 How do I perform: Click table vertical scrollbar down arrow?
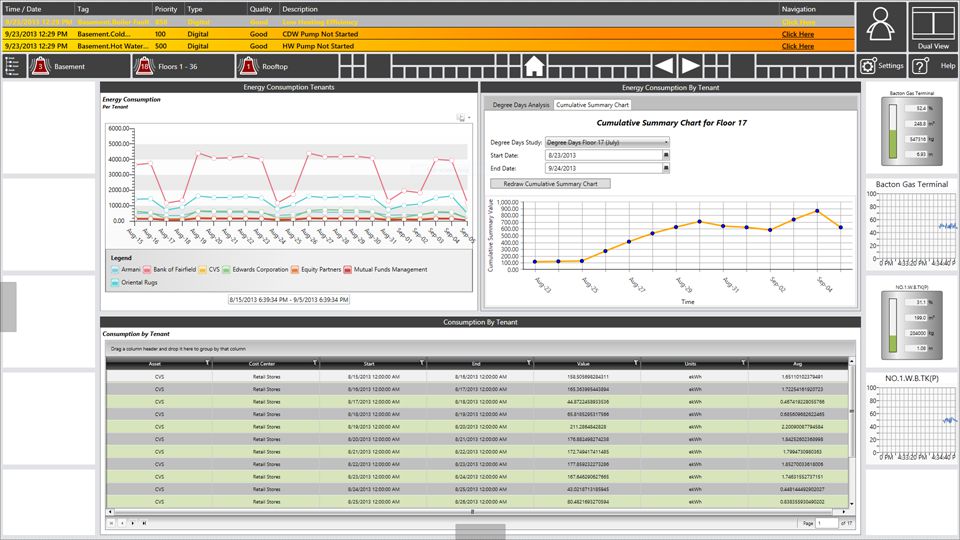coord(851,504)
